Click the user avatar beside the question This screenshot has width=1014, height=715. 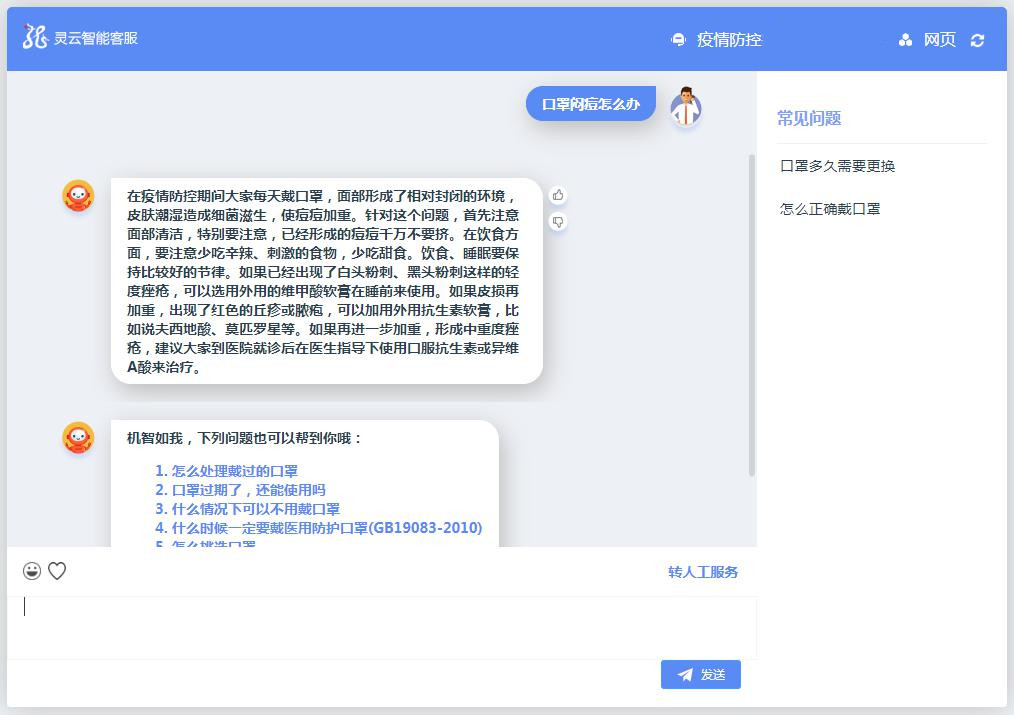click(x=685, y=107)
